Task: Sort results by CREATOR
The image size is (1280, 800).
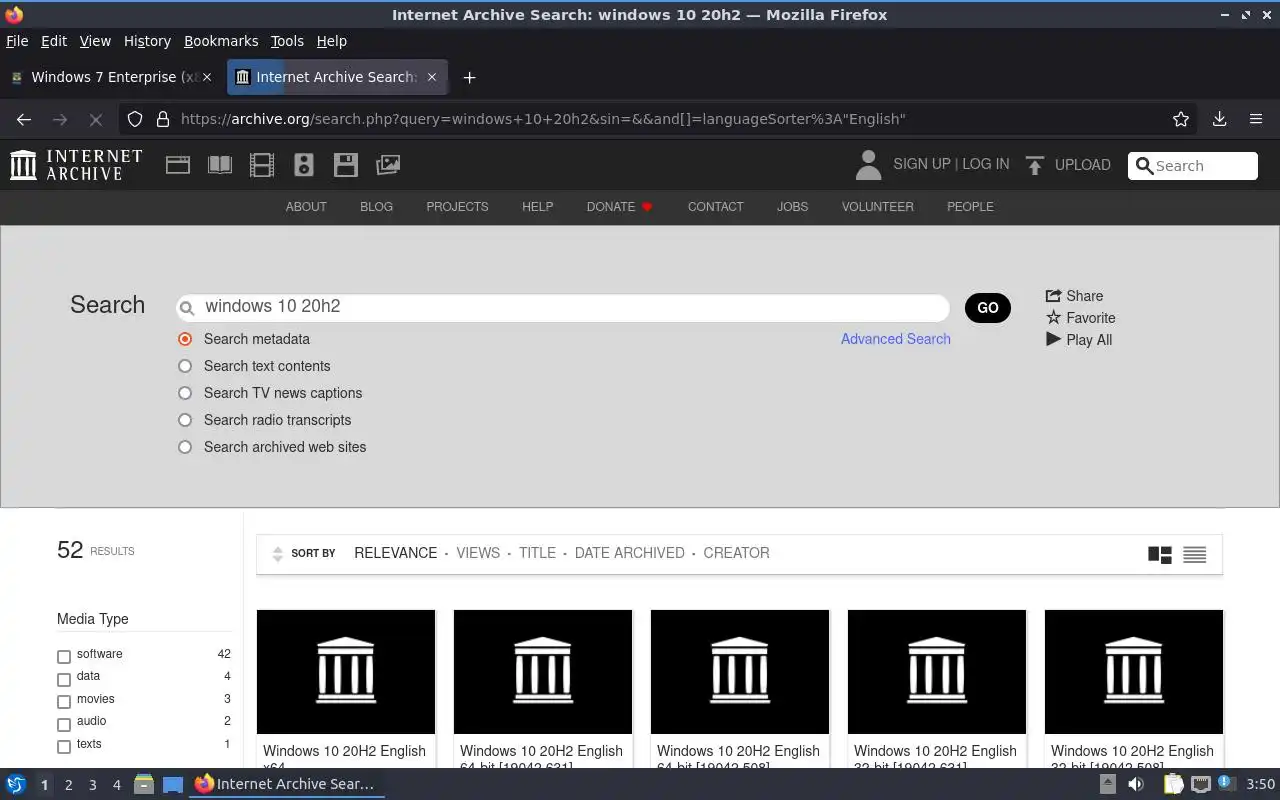Action: tap(736, 553)
